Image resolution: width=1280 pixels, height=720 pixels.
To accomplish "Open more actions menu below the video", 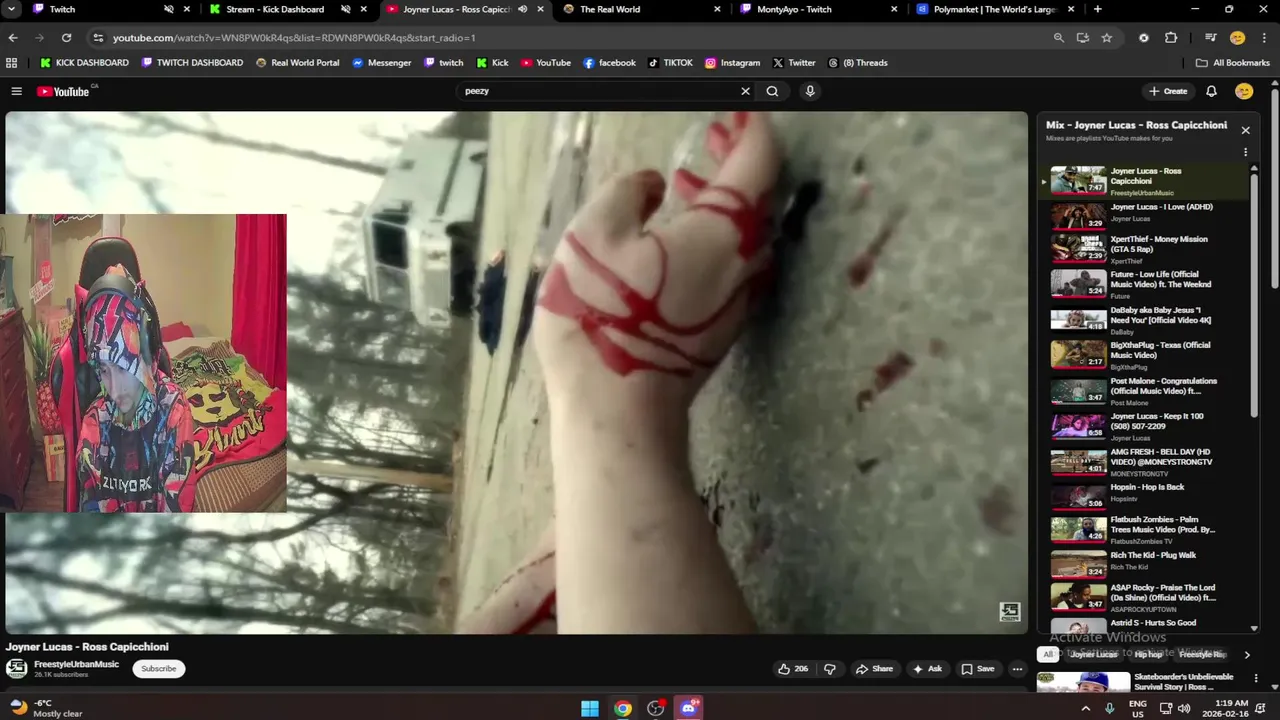I will tap(1017, 669).
